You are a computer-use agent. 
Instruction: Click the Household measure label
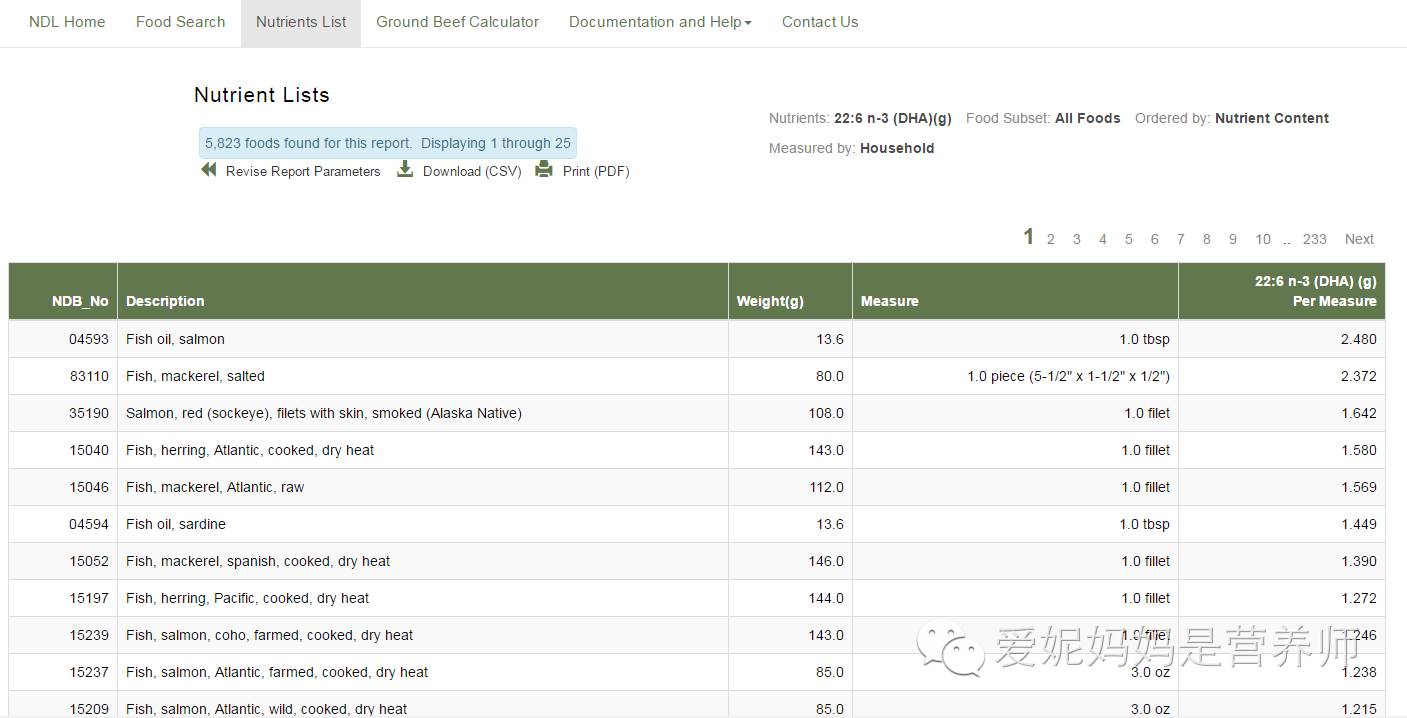click(x=897, y=148)
